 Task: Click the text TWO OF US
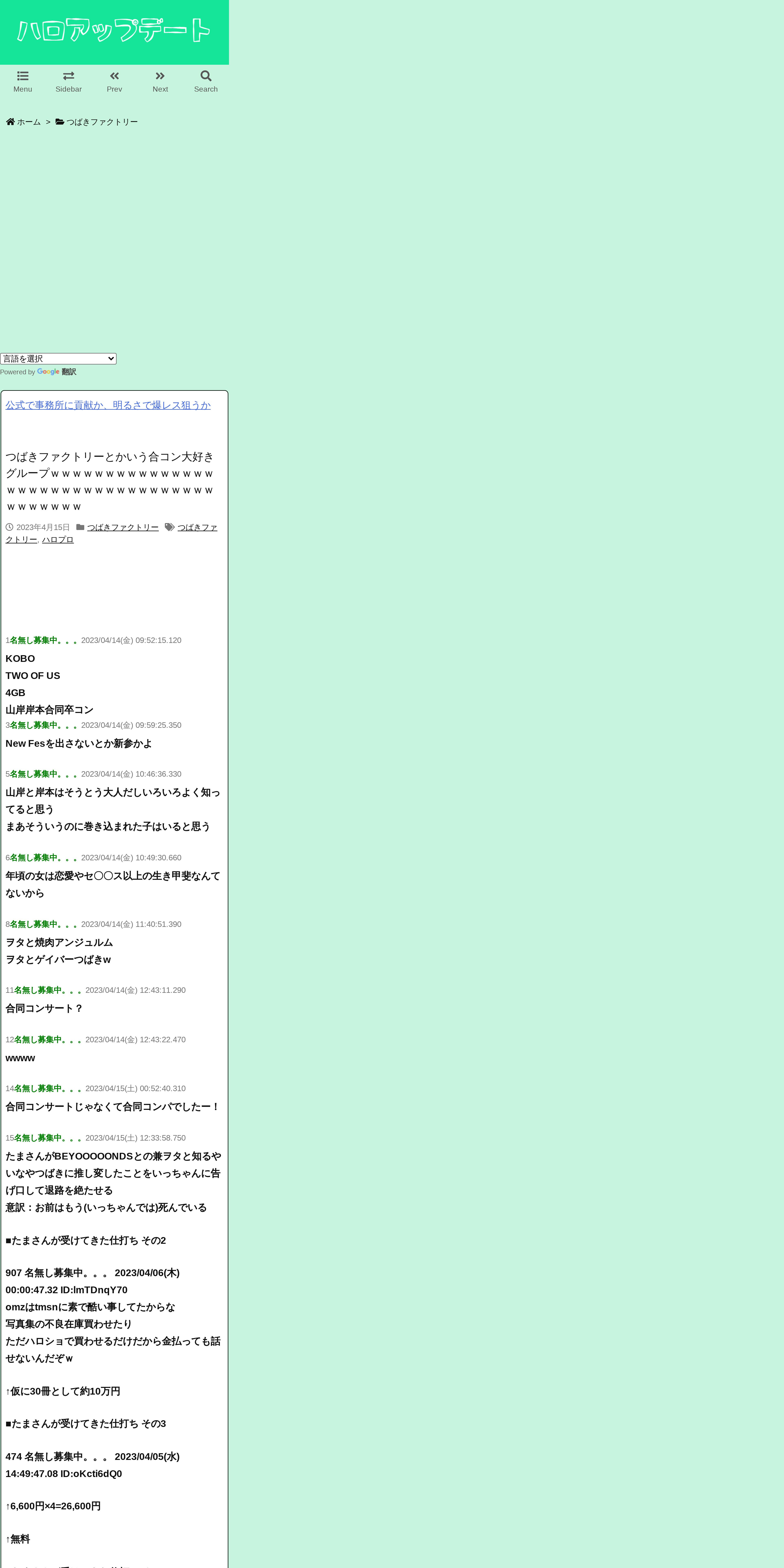pyautogui.click(x=33, y=676)
